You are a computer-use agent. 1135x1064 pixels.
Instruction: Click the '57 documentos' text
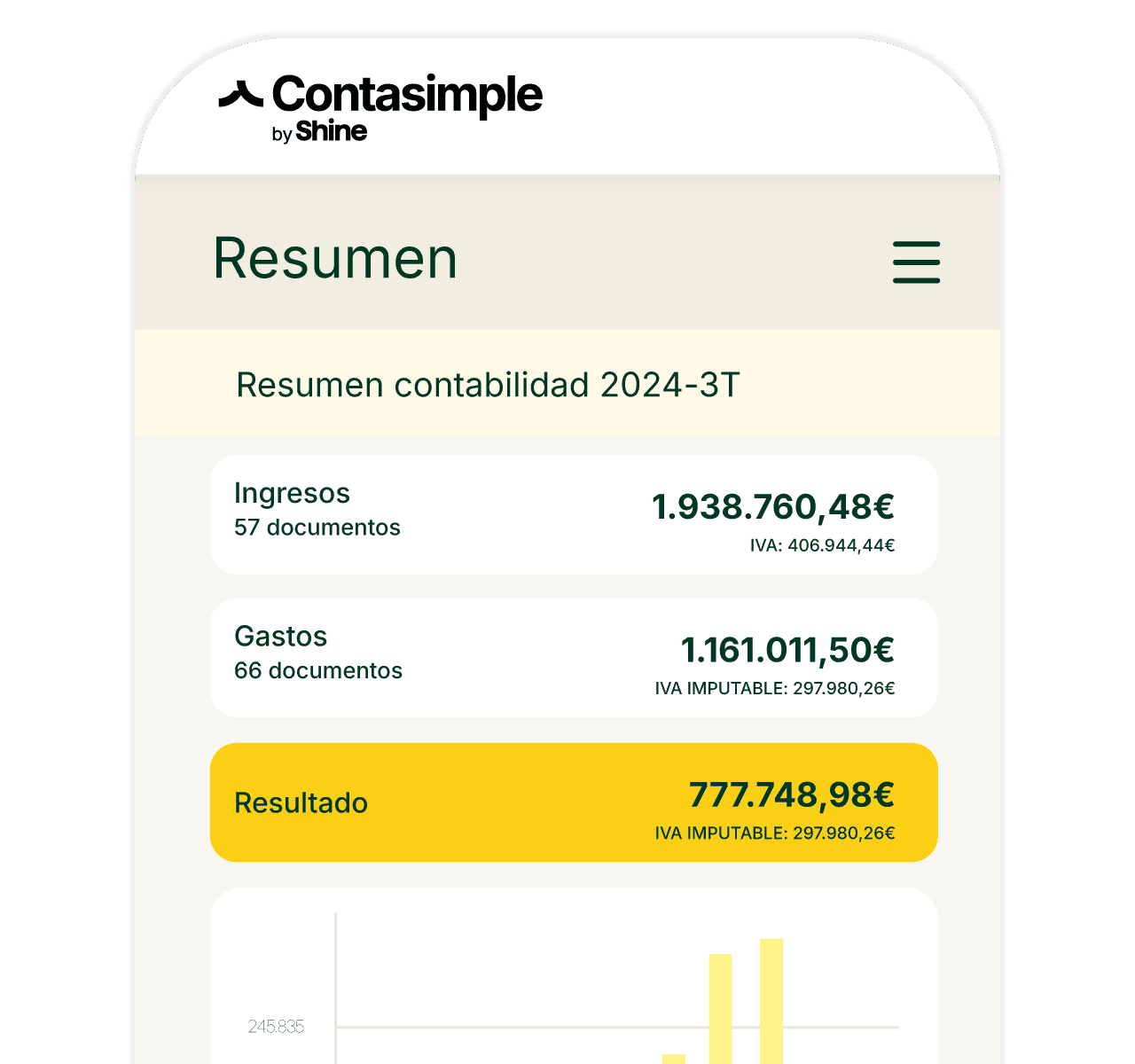(x=317, y=528)
